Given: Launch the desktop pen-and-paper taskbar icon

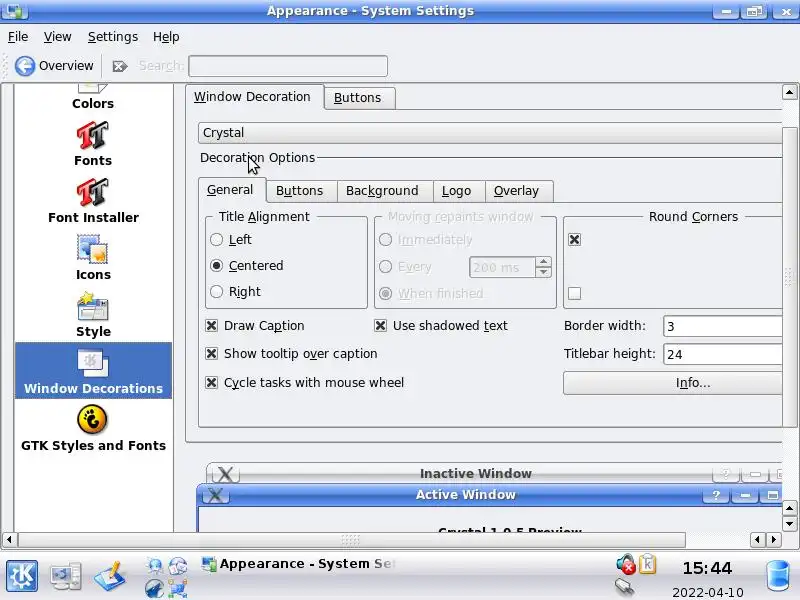Looking at the screenshot, I should click(x=109, y=576).
